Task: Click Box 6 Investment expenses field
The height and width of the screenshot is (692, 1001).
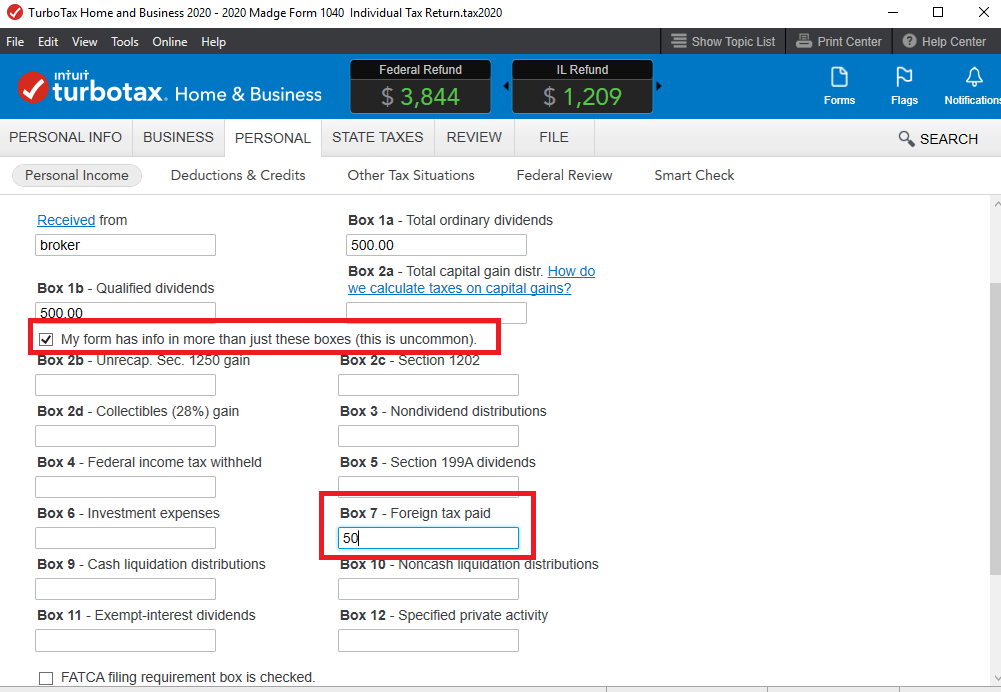Action: coord(125,538)
